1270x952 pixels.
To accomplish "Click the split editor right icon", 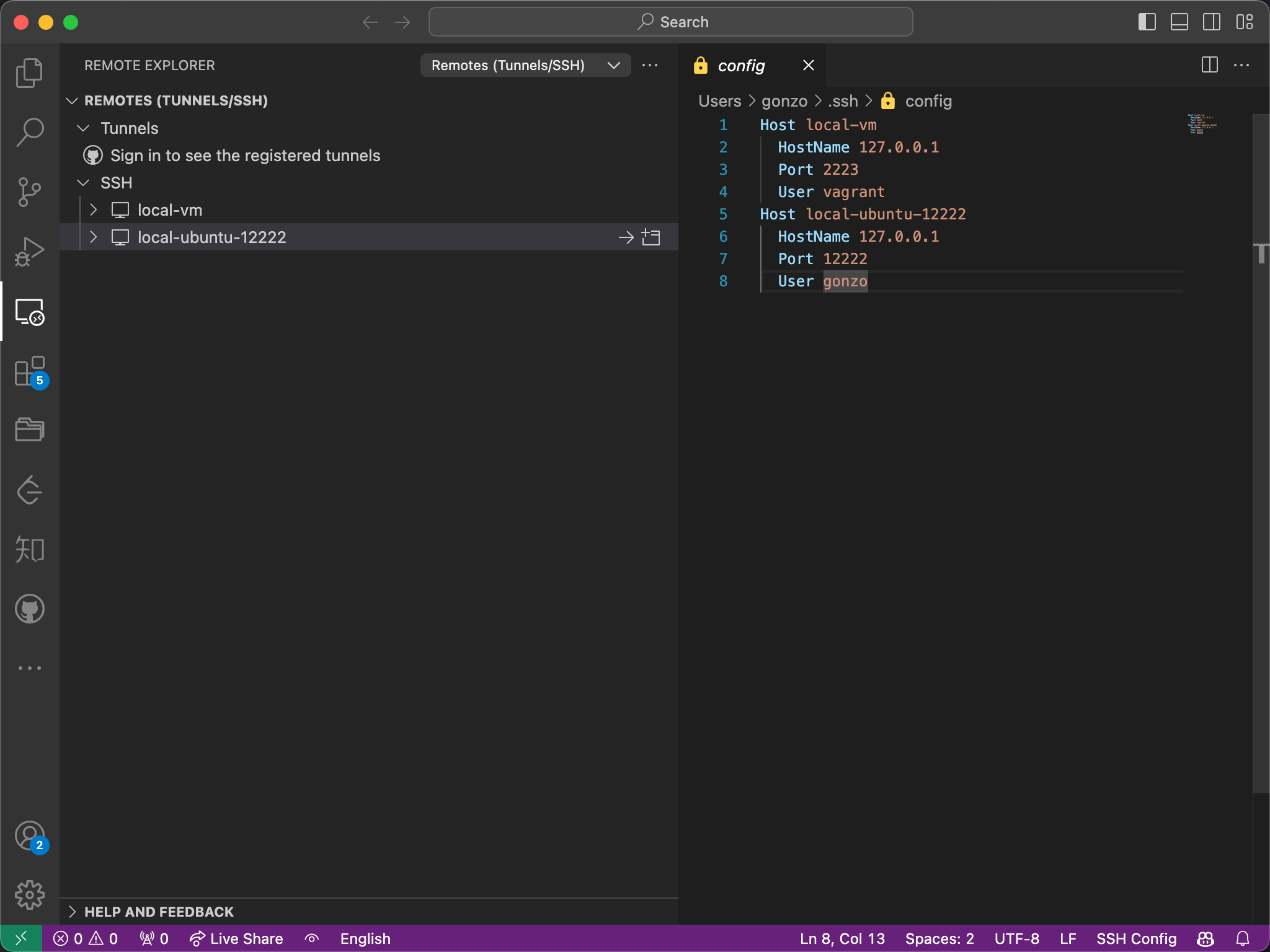I will click(1209, 65).
